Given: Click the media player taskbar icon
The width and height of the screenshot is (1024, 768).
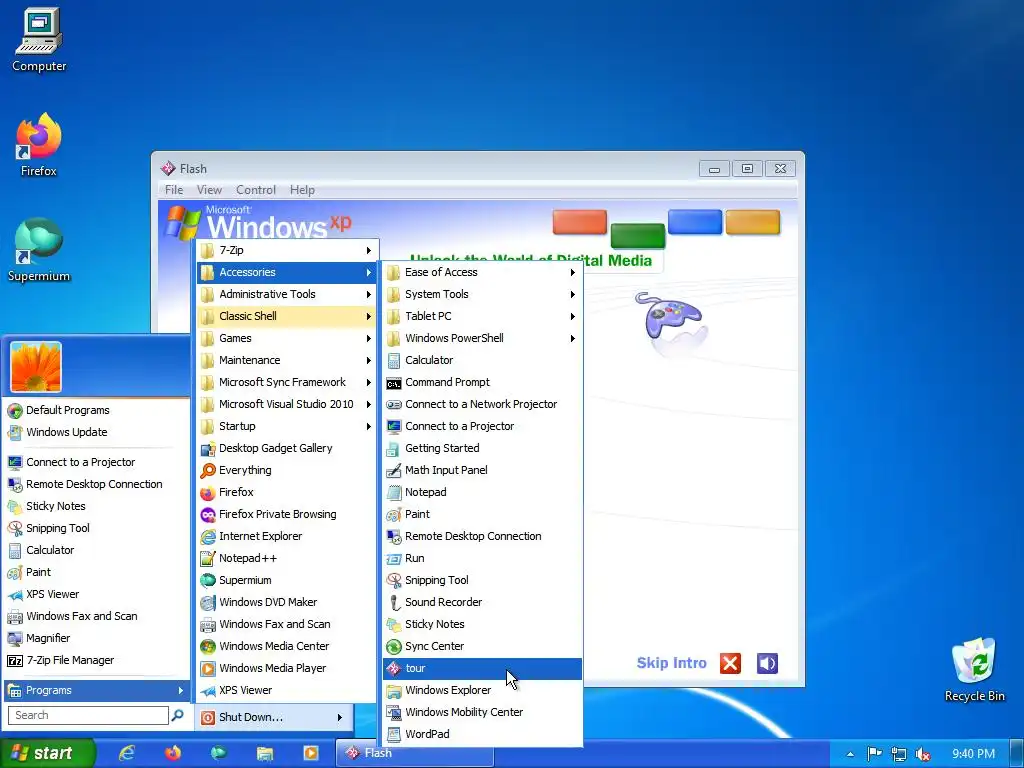Looking at the screenshot, I should click(311, 753).
